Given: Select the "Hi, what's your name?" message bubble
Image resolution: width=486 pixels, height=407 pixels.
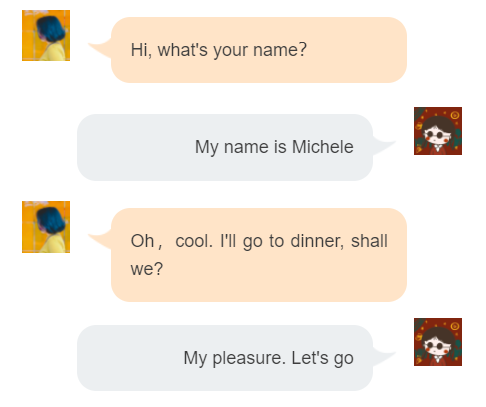Looking at the screenshot, I should click(x=259, y=50).
